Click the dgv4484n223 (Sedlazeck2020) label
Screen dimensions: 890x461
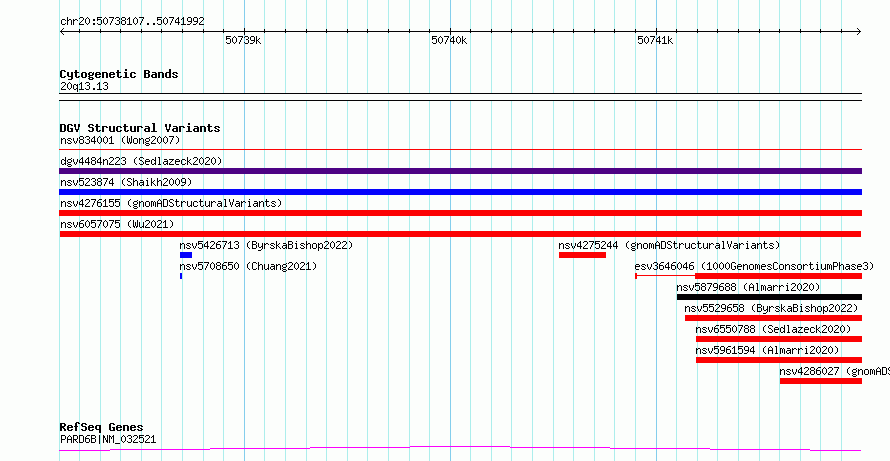[x=141, y=161]
